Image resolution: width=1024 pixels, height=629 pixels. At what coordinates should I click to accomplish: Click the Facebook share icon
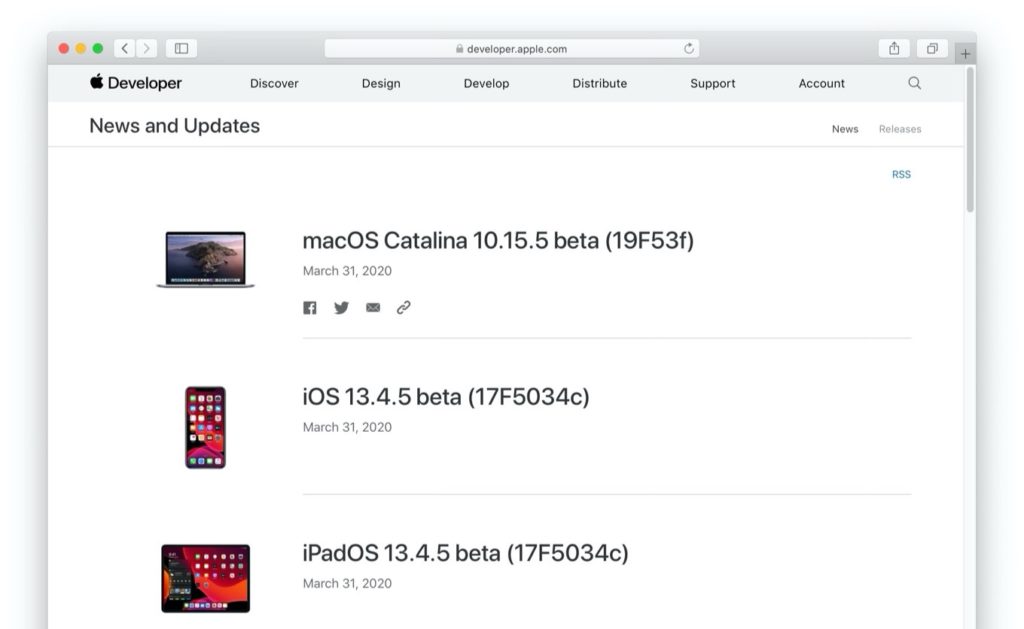click(310, 308)
